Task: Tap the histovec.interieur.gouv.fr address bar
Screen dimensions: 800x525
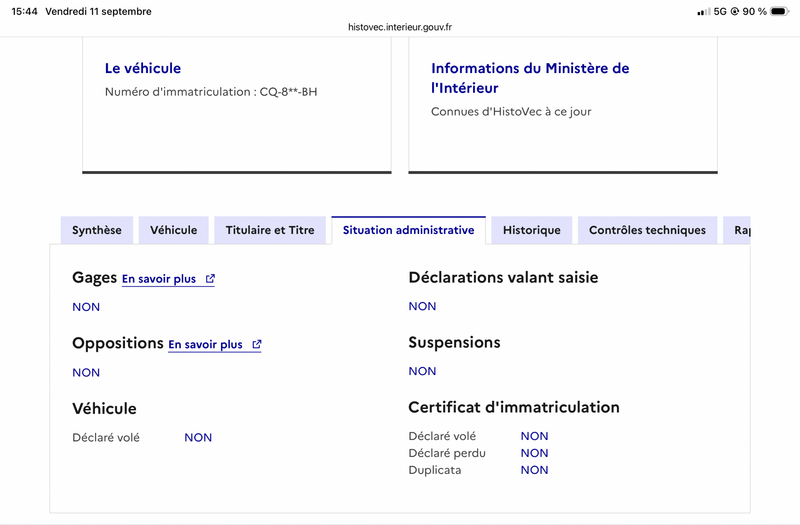Action: (400, 27)
